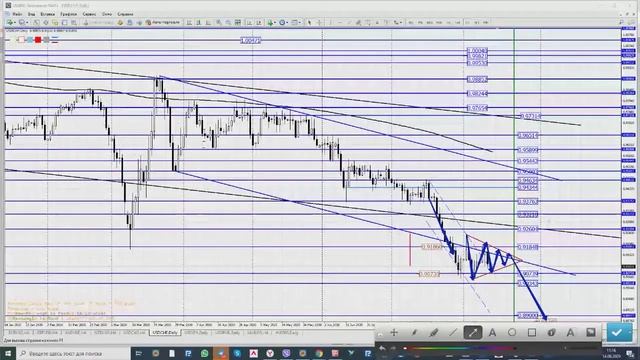Select the rectangle annotation tool
Viewport: 640px width, 360px height.
click(531, 333)
